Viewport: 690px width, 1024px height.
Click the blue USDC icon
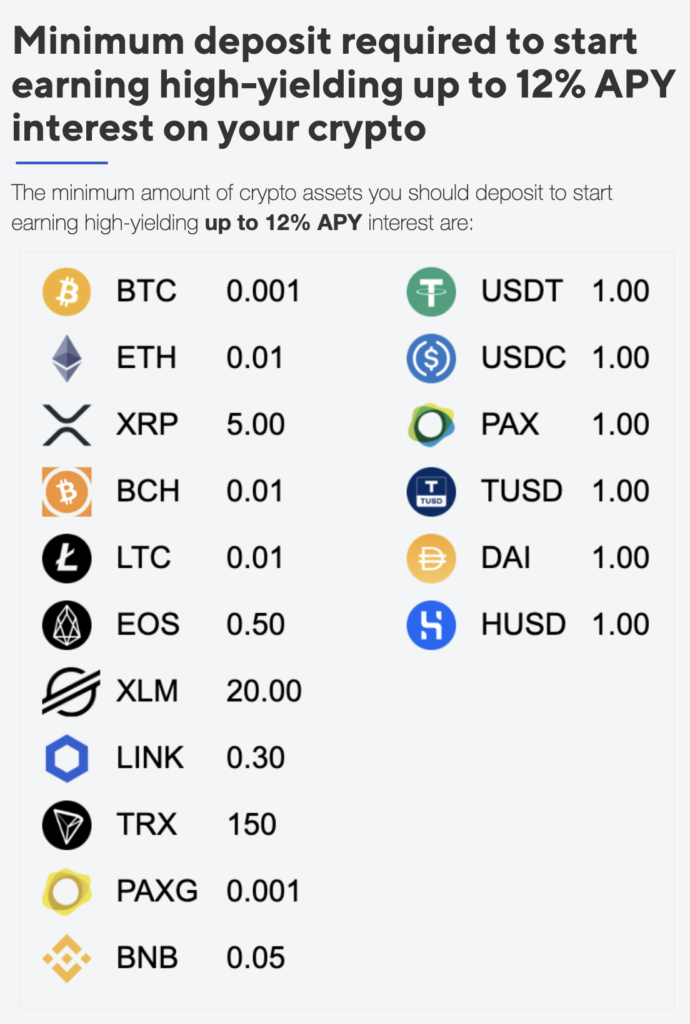(x=431, y=358)
